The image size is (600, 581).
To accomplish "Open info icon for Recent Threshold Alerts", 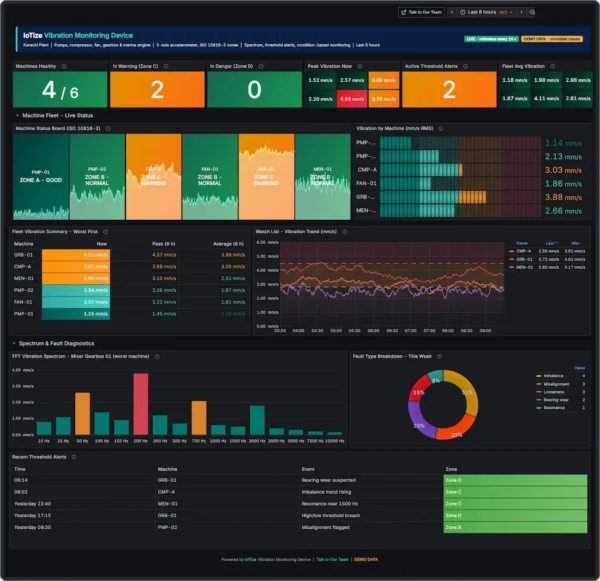I will (74, 457).
